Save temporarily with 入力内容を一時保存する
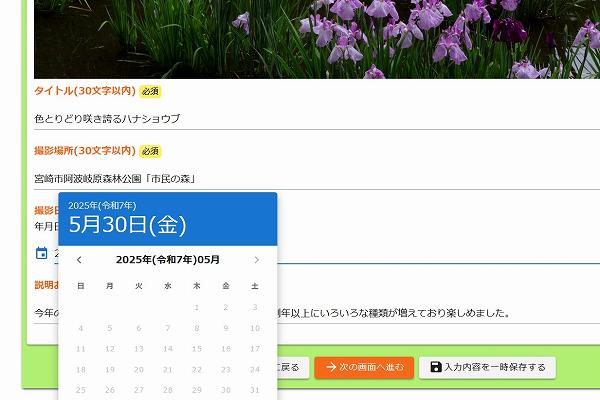 (487, 367)
